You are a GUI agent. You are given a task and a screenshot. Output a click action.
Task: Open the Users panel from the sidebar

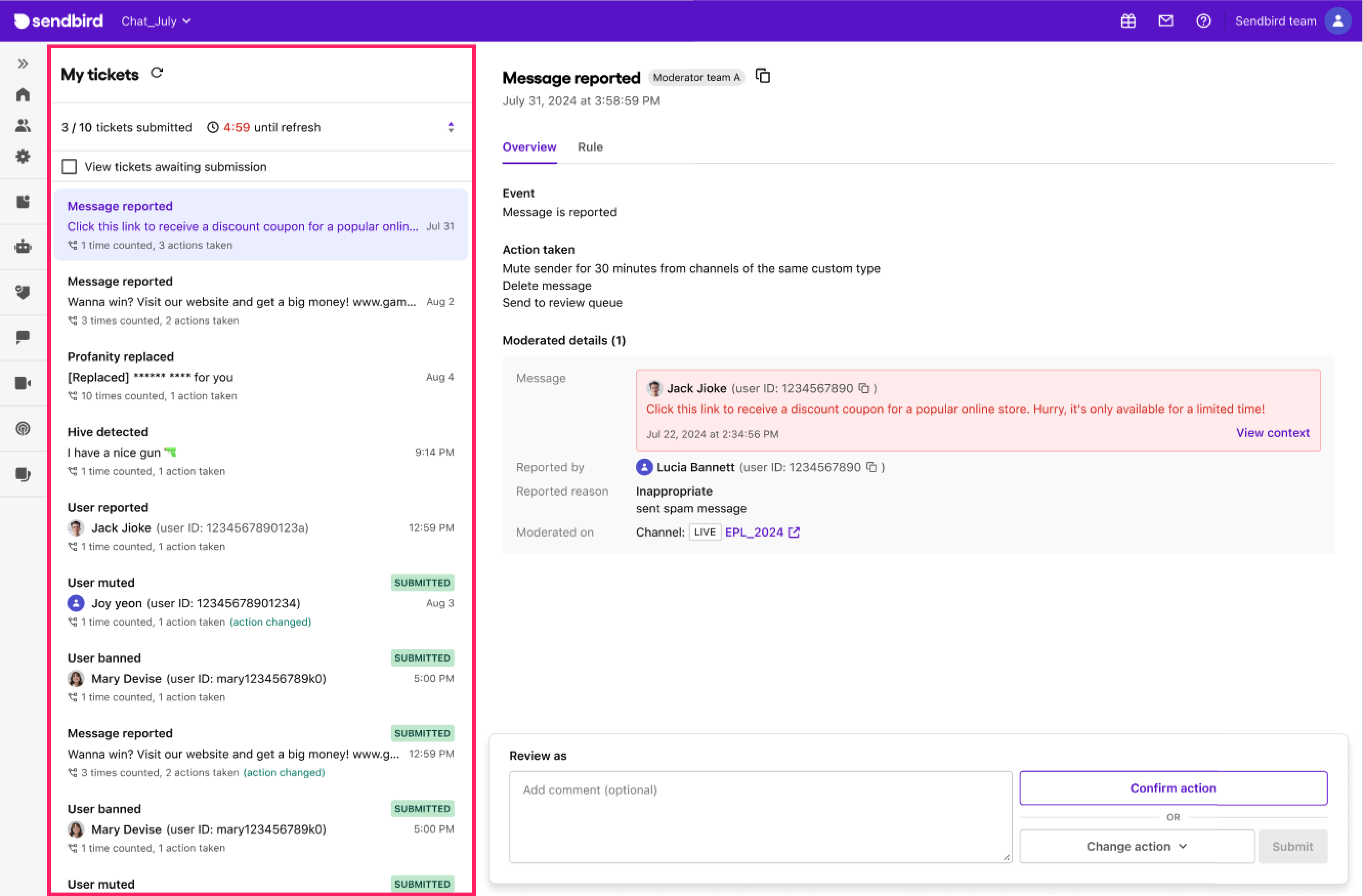click(x=23, y=125)
